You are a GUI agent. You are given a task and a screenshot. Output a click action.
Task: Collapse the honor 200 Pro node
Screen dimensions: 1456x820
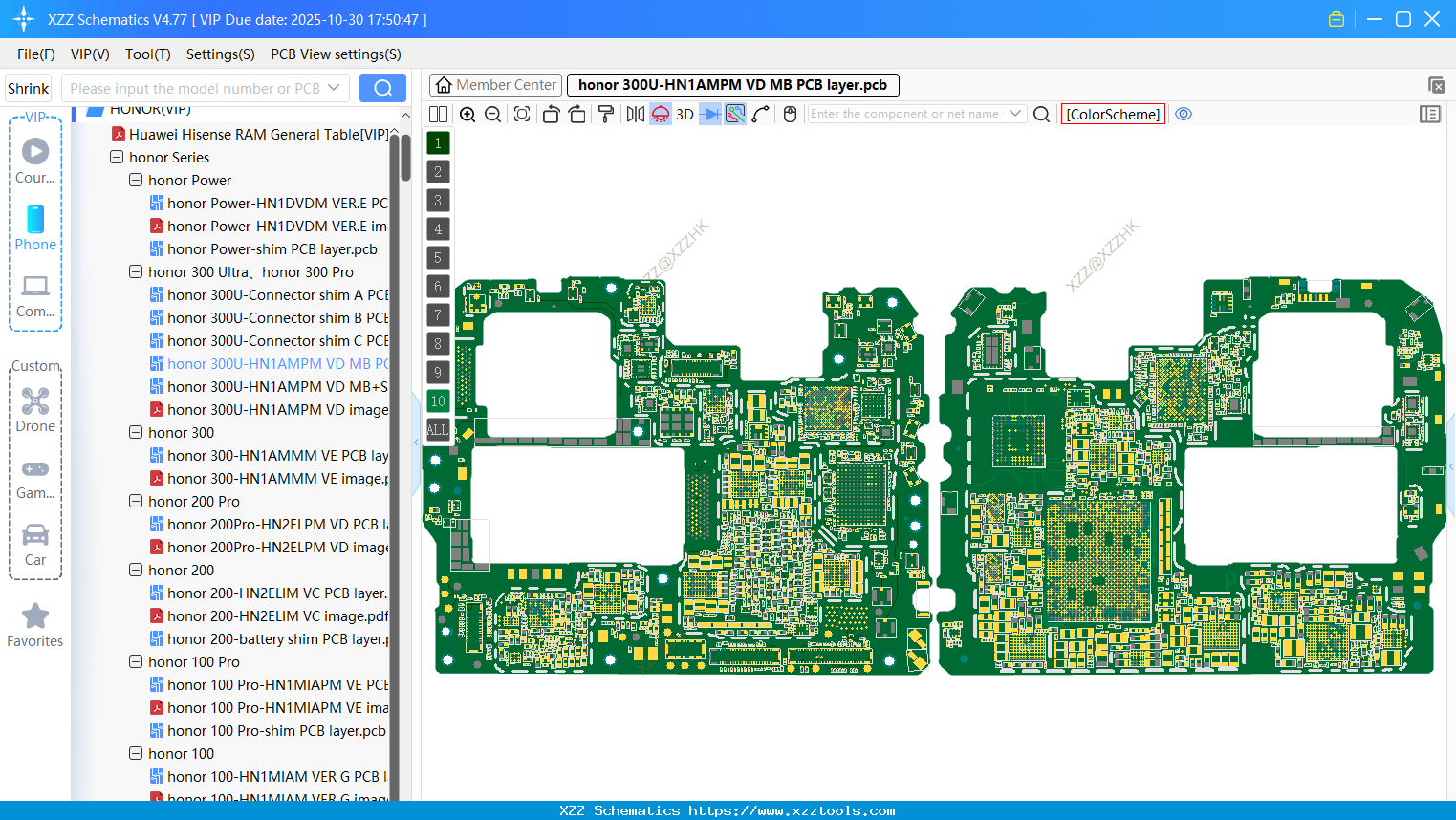(136, 502)
